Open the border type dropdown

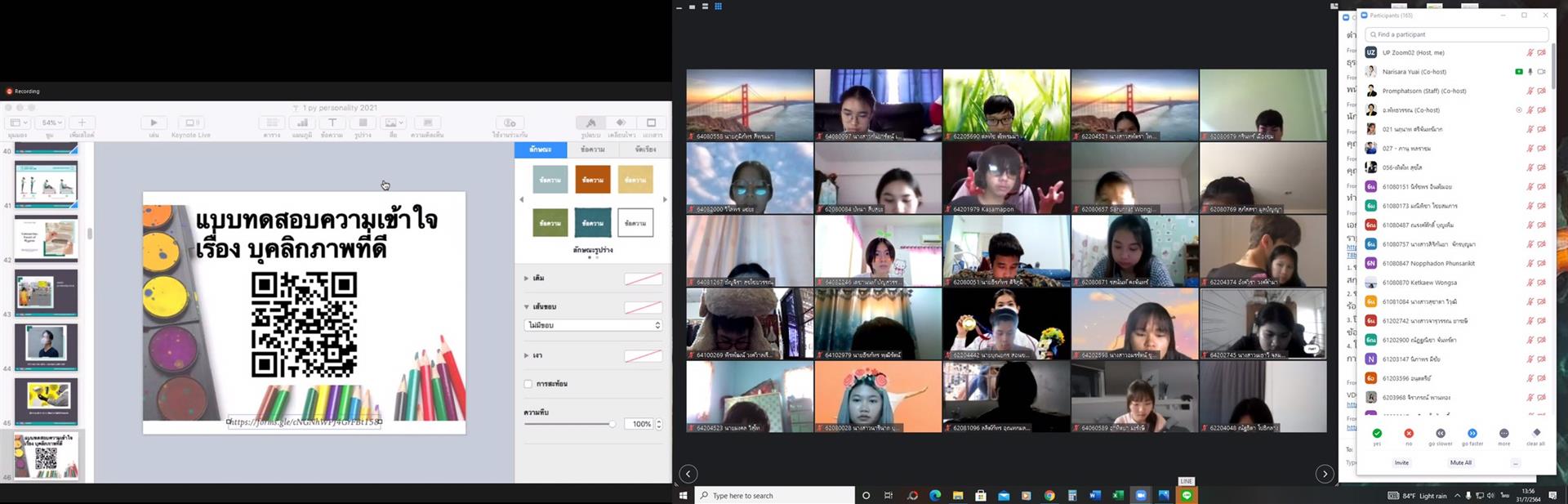593,325
